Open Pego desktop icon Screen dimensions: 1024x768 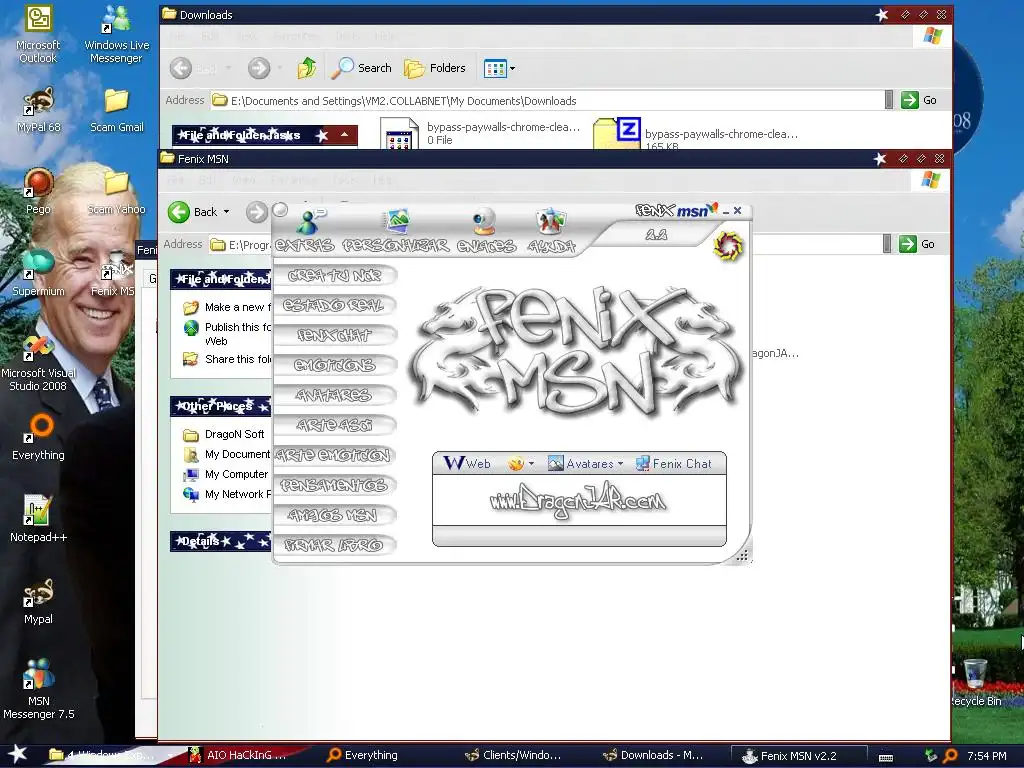pyautogui.click(x=38, y=192)
